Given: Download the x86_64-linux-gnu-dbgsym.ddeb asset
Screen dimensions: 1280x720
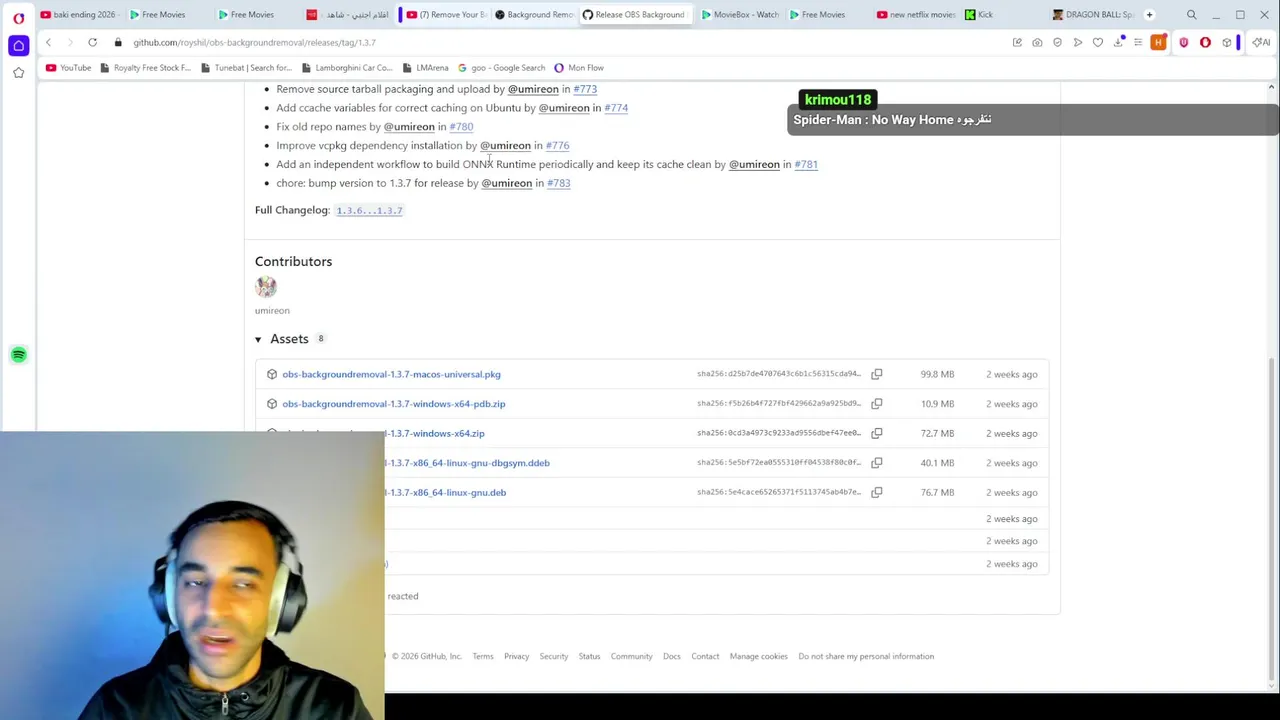Looking at the screenshot, I should [x=467, y=463].
